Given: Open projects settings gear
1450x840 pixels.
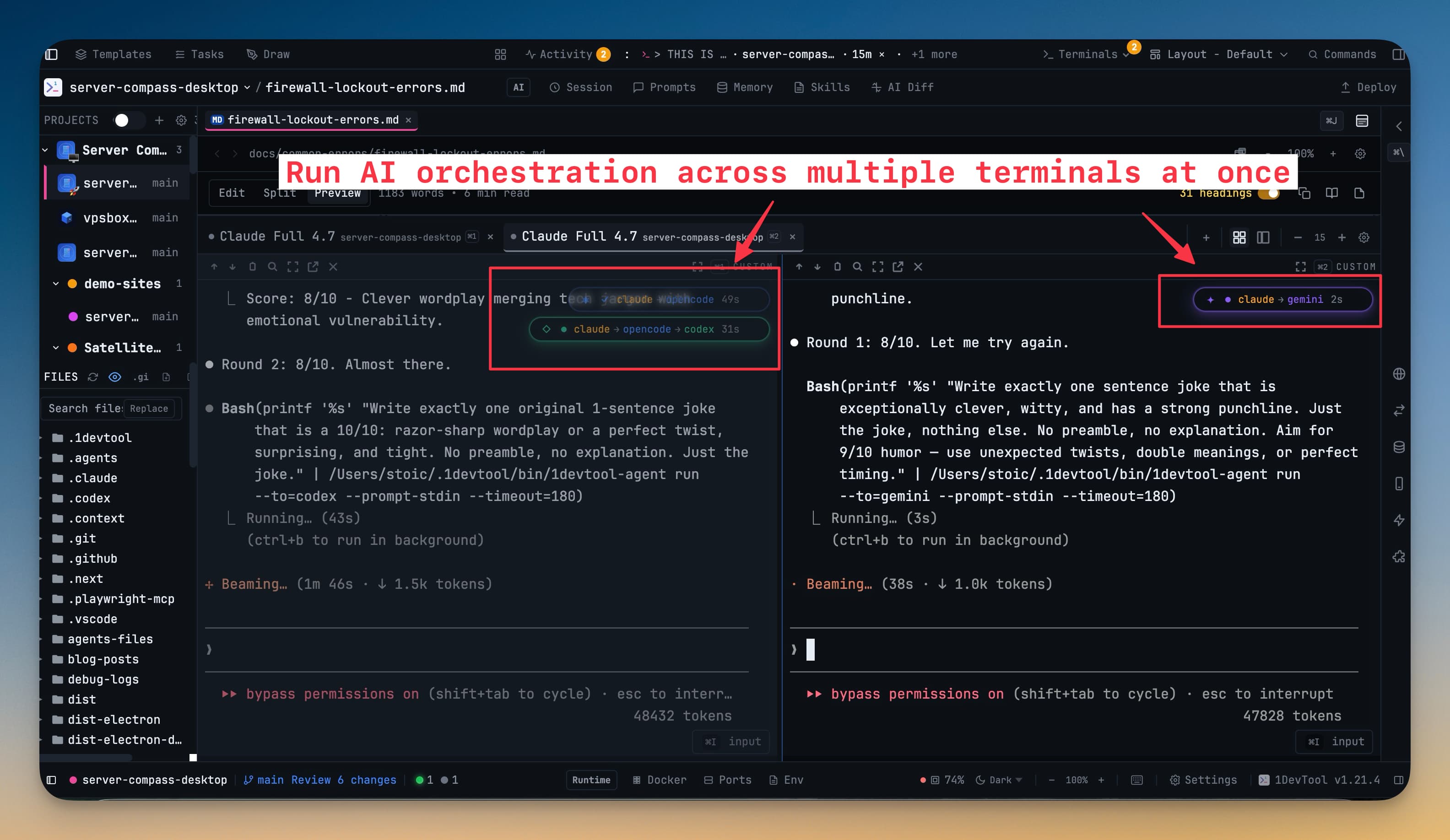Looking at the screenshot, I should click(x=181, y=120).
